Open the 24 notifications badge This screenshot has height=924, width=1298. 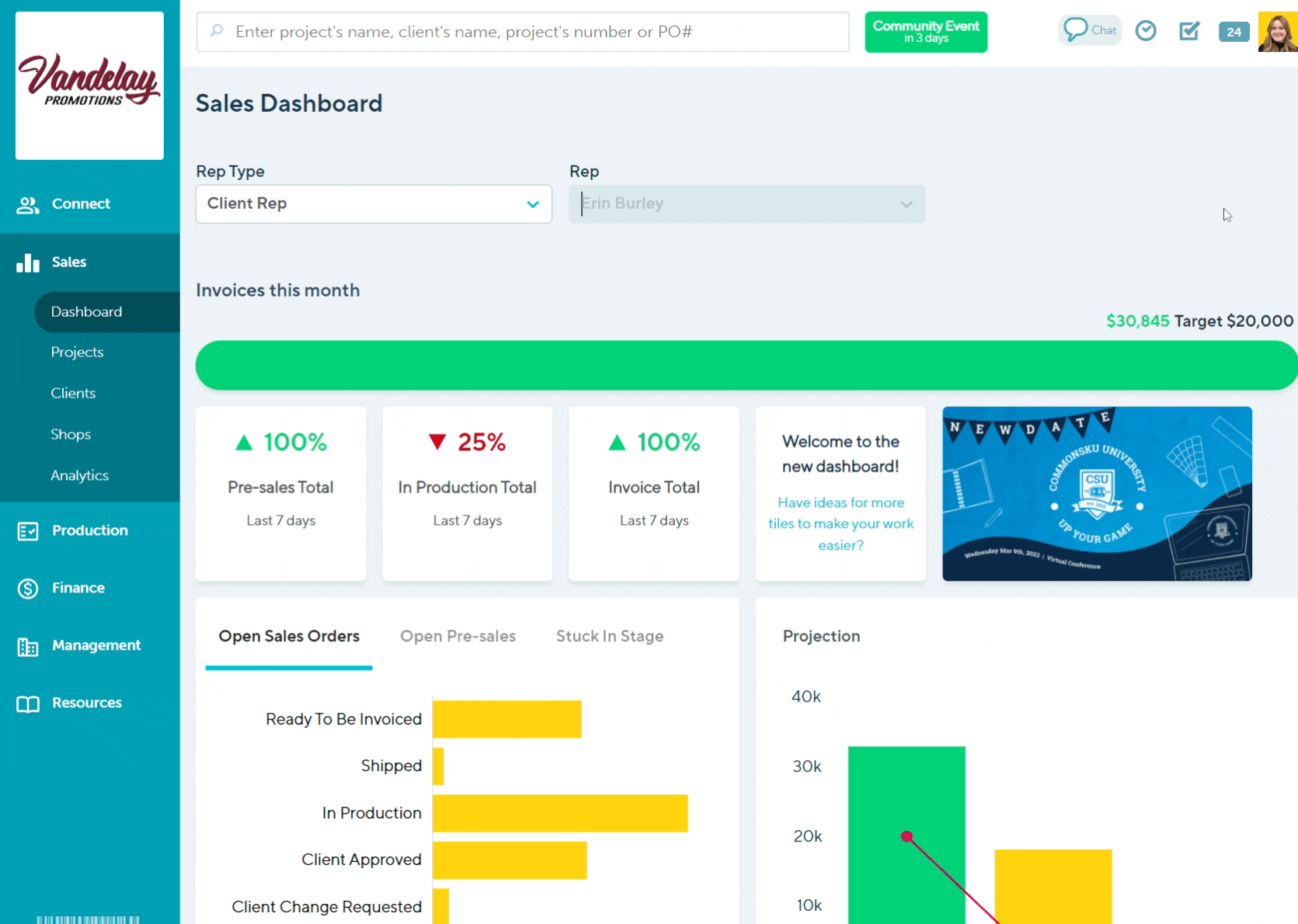coord(1234,32)
